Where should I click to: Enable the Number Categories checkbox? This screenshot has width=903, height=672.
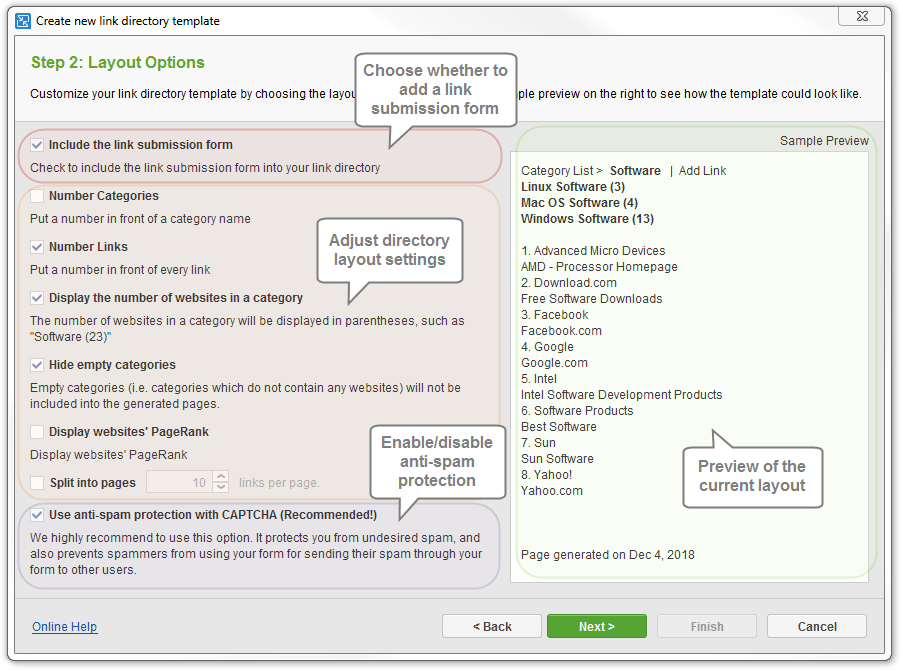[37, 196]
